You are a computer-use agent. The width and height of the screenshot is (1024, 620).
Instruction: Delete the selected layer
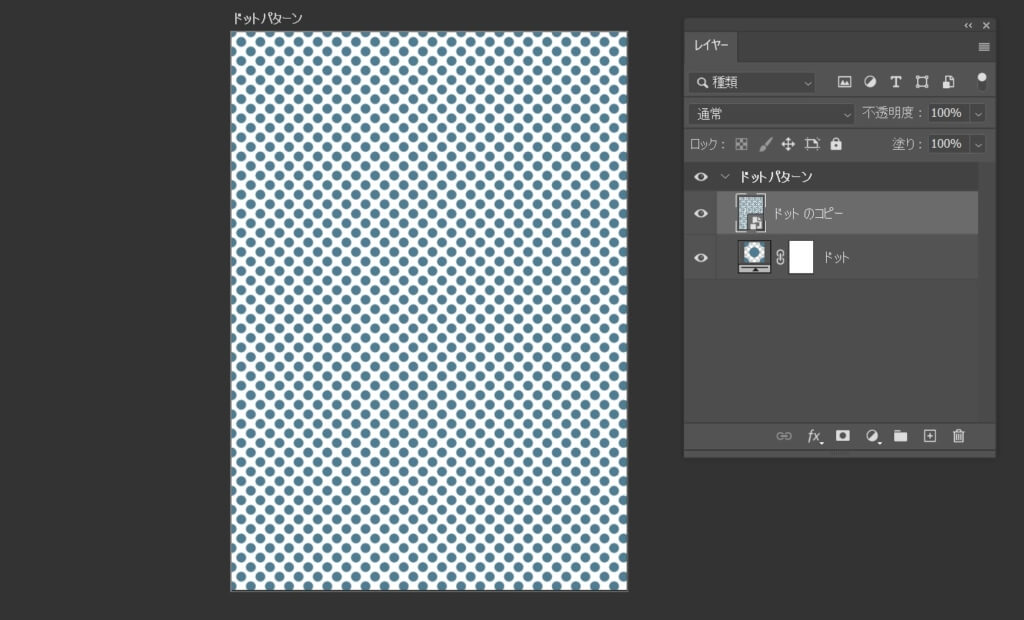pyautogui.click(x=958, y=437)
